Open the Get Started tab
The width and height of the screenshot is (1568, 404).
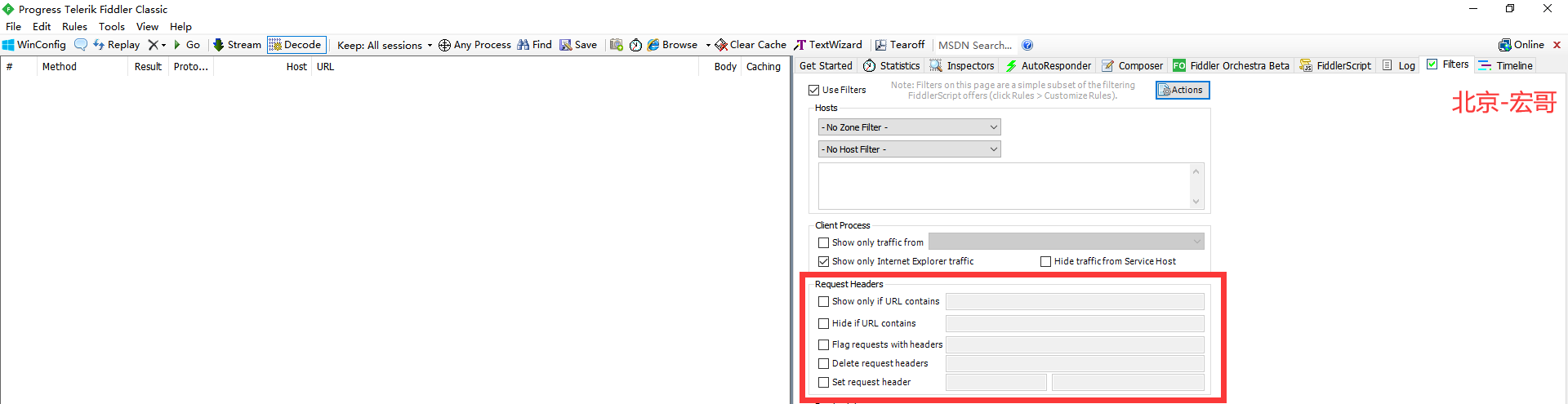click(826, 65)
